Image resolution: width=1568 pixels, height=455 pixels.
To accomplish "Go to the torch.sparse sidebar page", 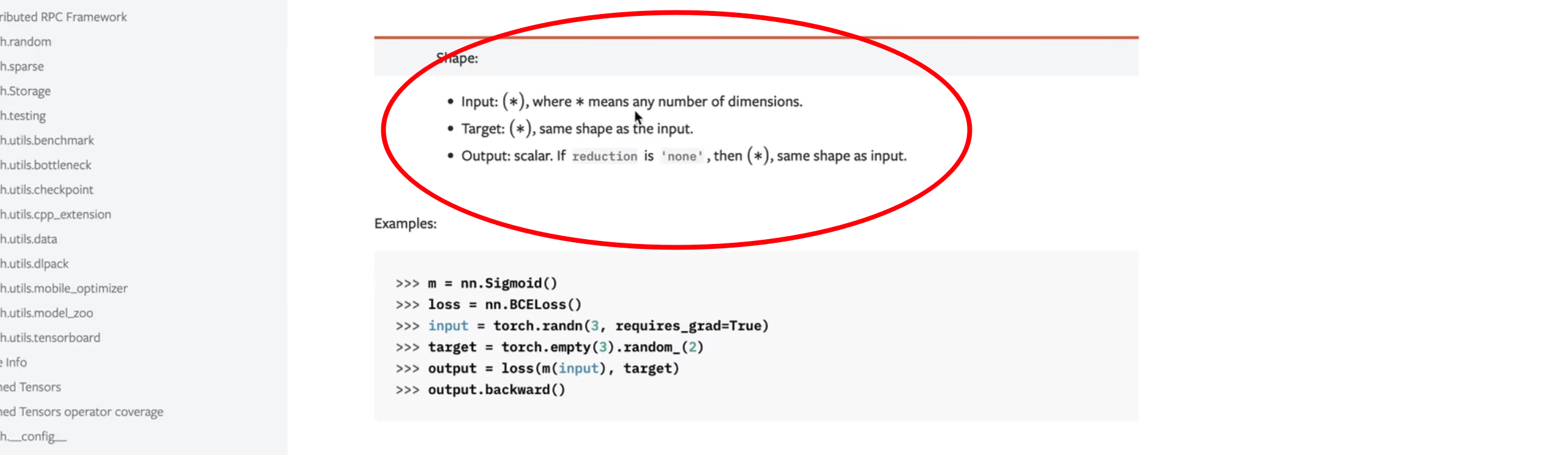I will [22, 66].
